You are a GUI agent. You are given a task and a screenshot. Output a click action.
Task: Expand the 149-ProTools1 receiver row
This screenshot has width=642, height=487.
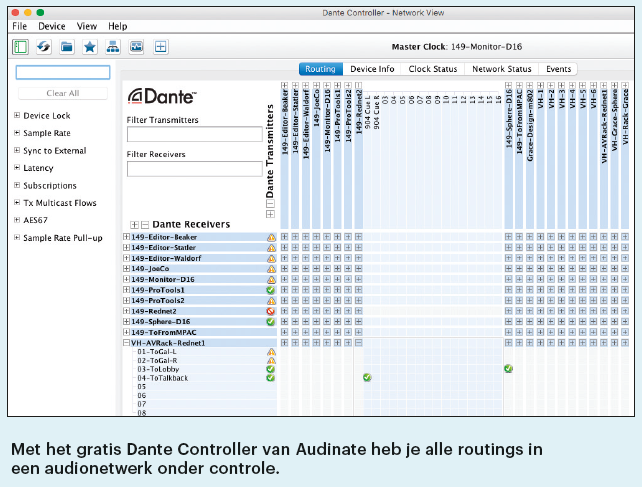point(126,290)
